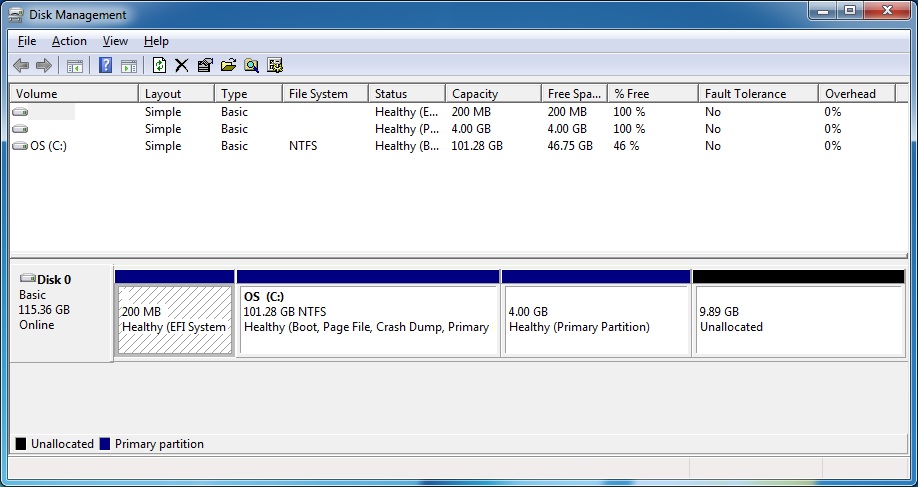Select the 9.89 GB Unallocated block

[799, 320]
